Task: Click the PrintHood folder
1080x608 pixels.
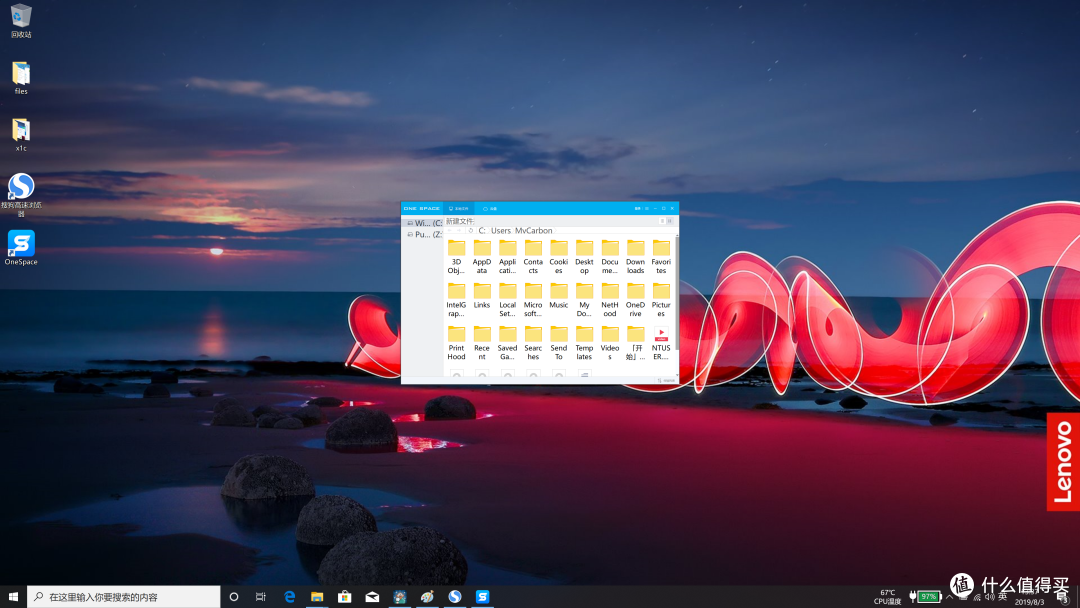Action: tap(456, 343)
